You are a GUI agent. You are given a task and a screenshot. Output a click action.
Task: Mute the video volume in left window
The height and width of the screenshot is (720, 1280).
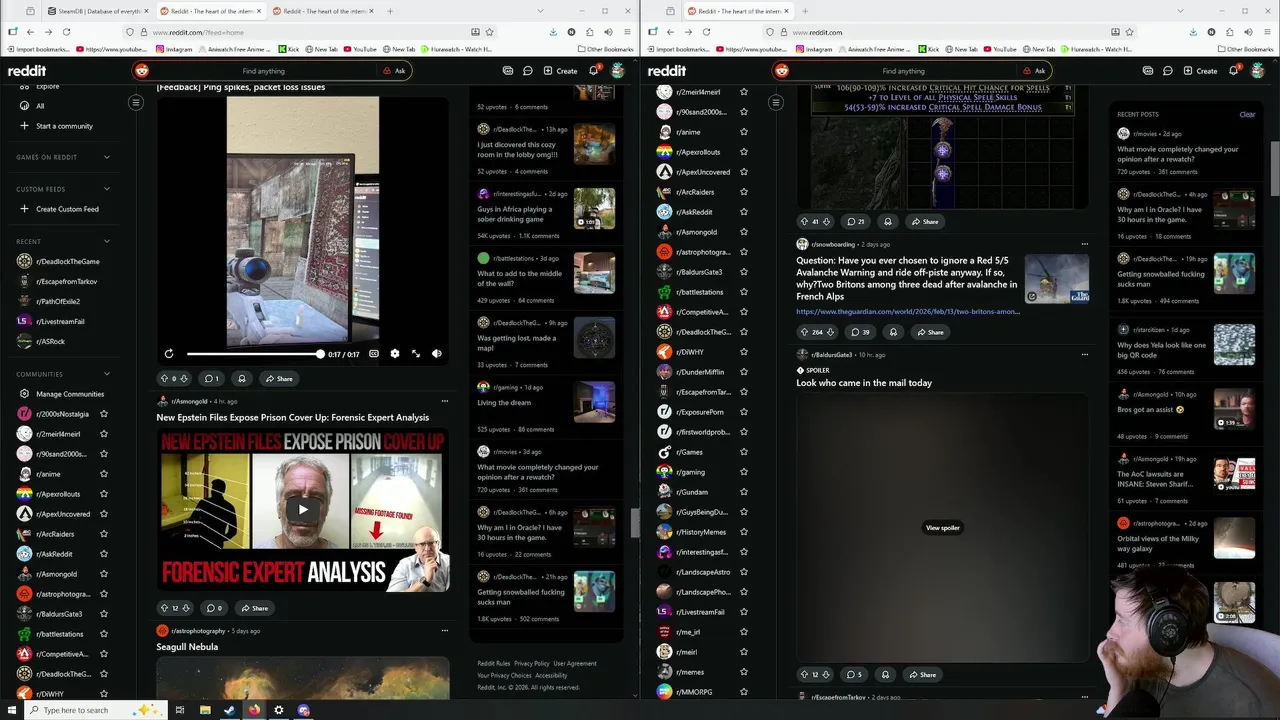[x=436, y=354]
